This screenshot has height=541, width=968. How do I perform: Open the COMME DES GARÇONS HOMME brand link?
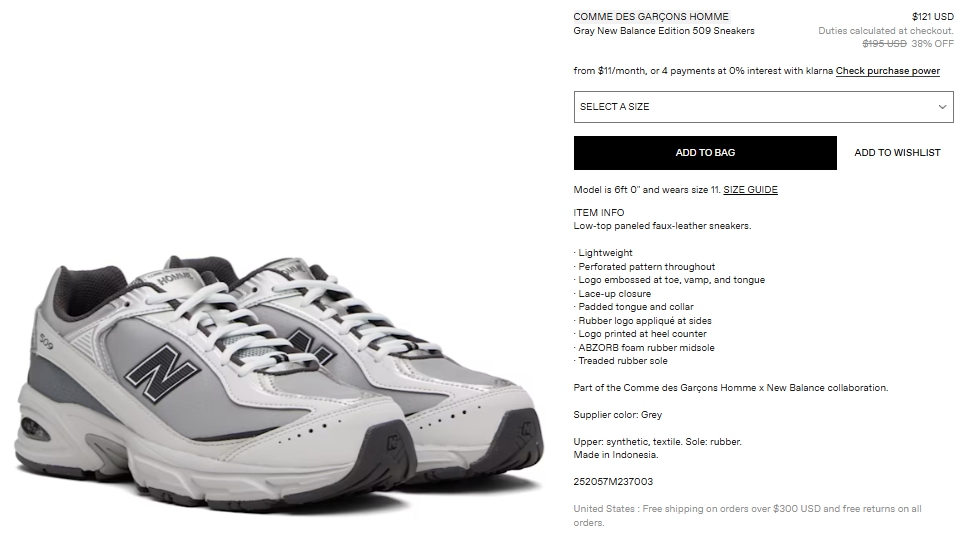click(x=651, y=17)
